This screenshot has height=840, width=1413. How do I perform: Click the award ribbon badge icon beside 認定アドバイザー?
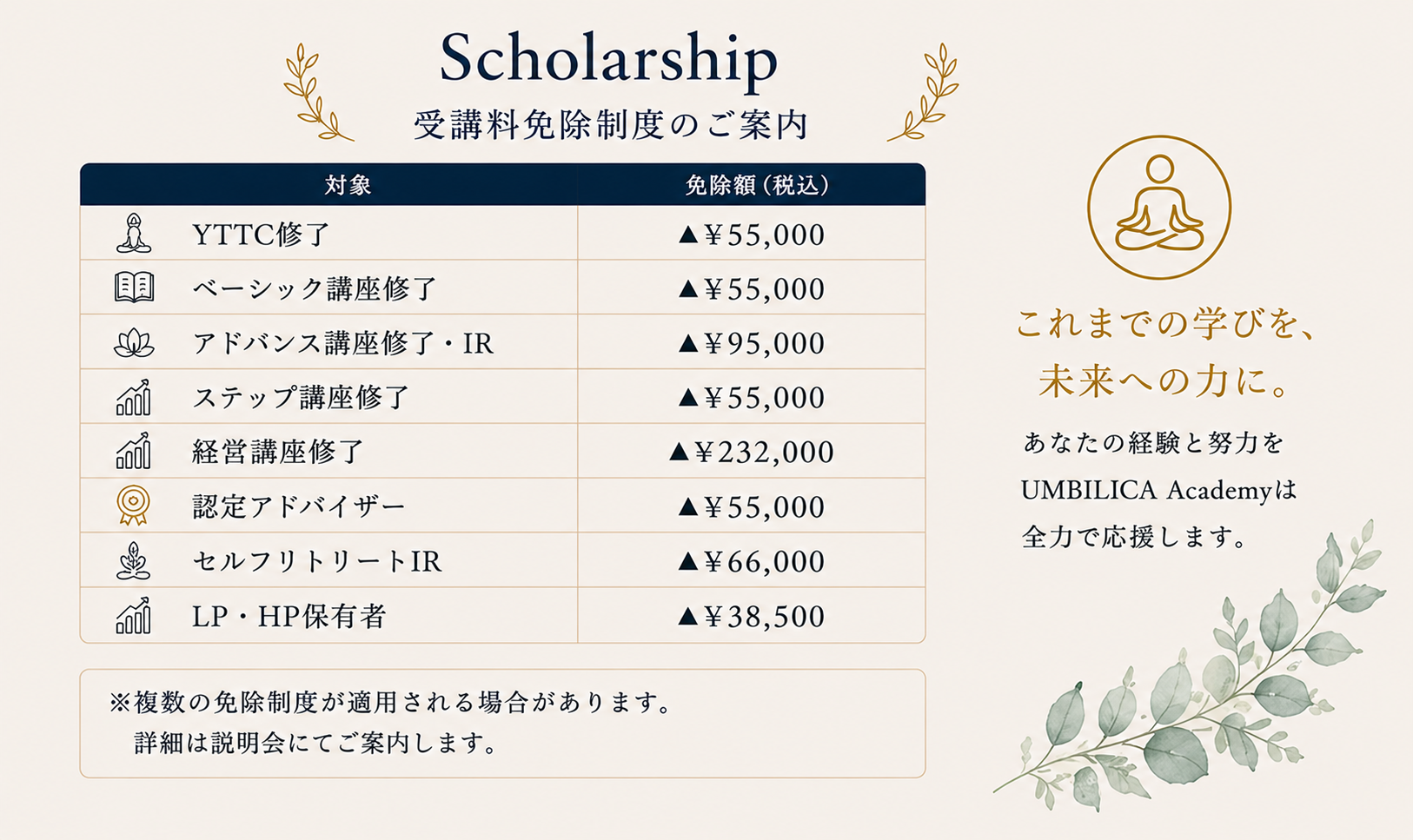tap(134, 506)
